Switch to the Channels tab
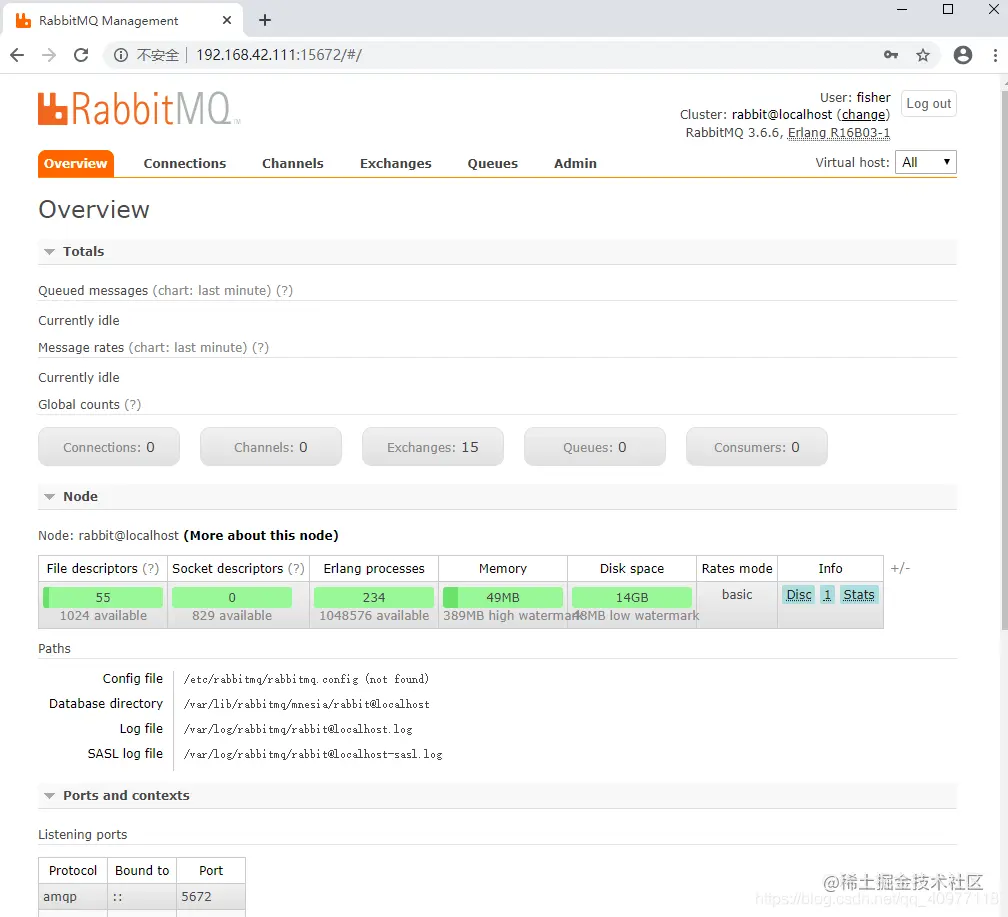Image resolution: width=1008 pixels, height=917 pixels. pos(292,163)
